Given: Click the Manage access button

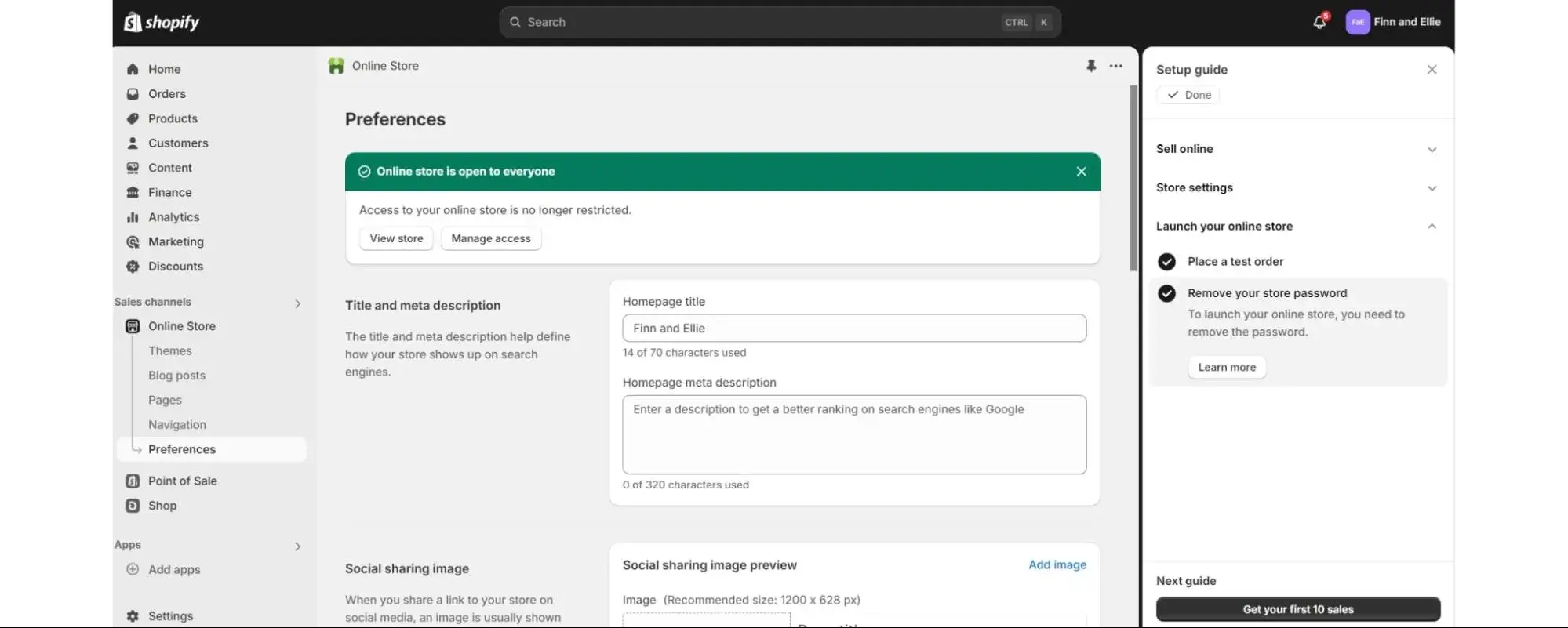Looking at the screenshot, I should pos(491,238).
